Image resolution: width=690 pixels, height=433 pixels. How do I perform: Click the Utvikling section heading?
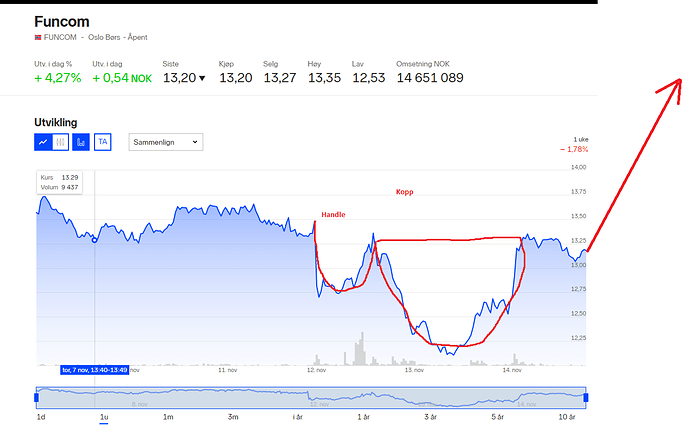pyautogui.click(x=56, y=122)
